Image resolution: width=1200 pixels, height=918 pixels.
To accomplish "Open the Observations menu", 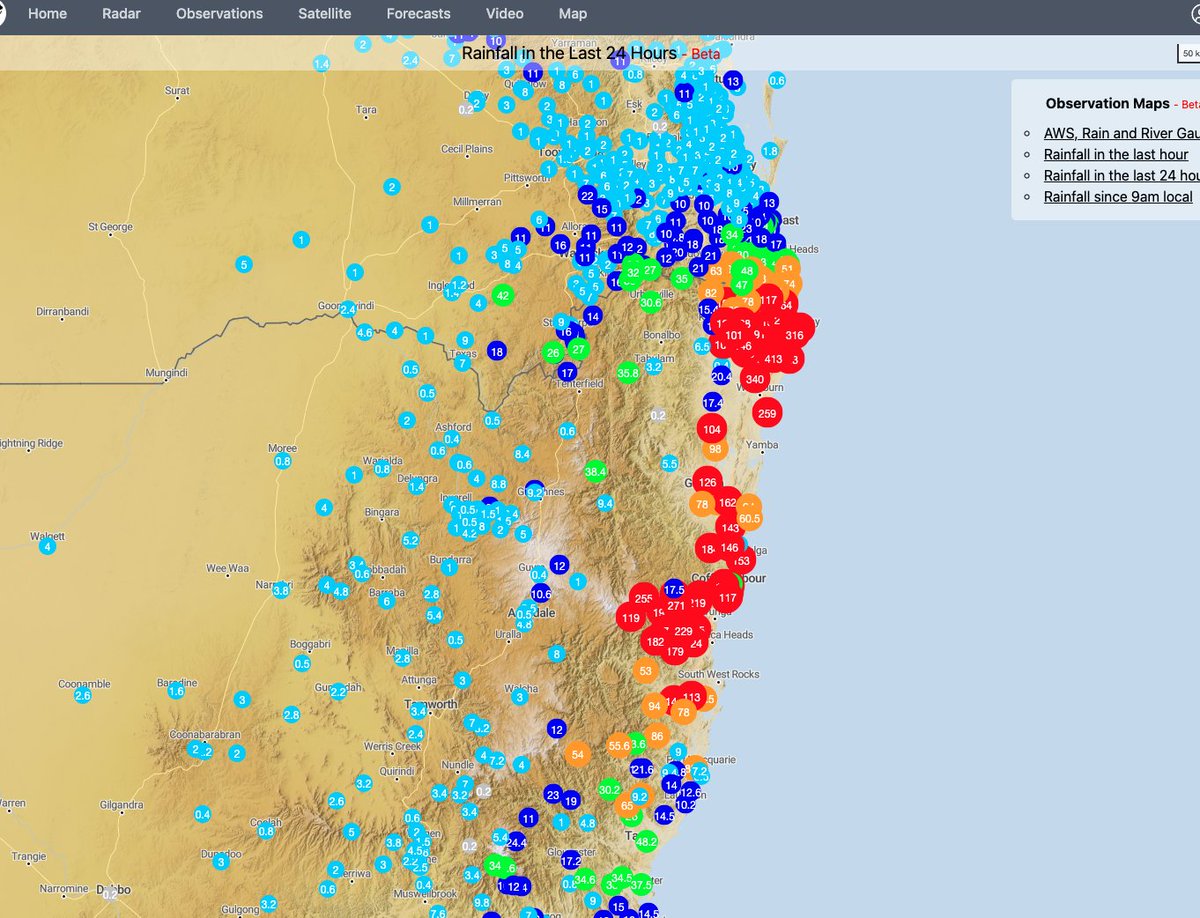I will [x=220, y=14].
